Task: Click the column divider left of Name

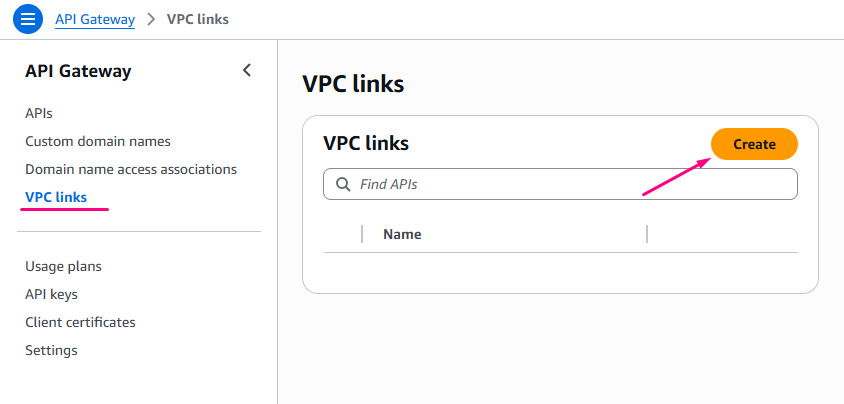Action: point(362,234)
